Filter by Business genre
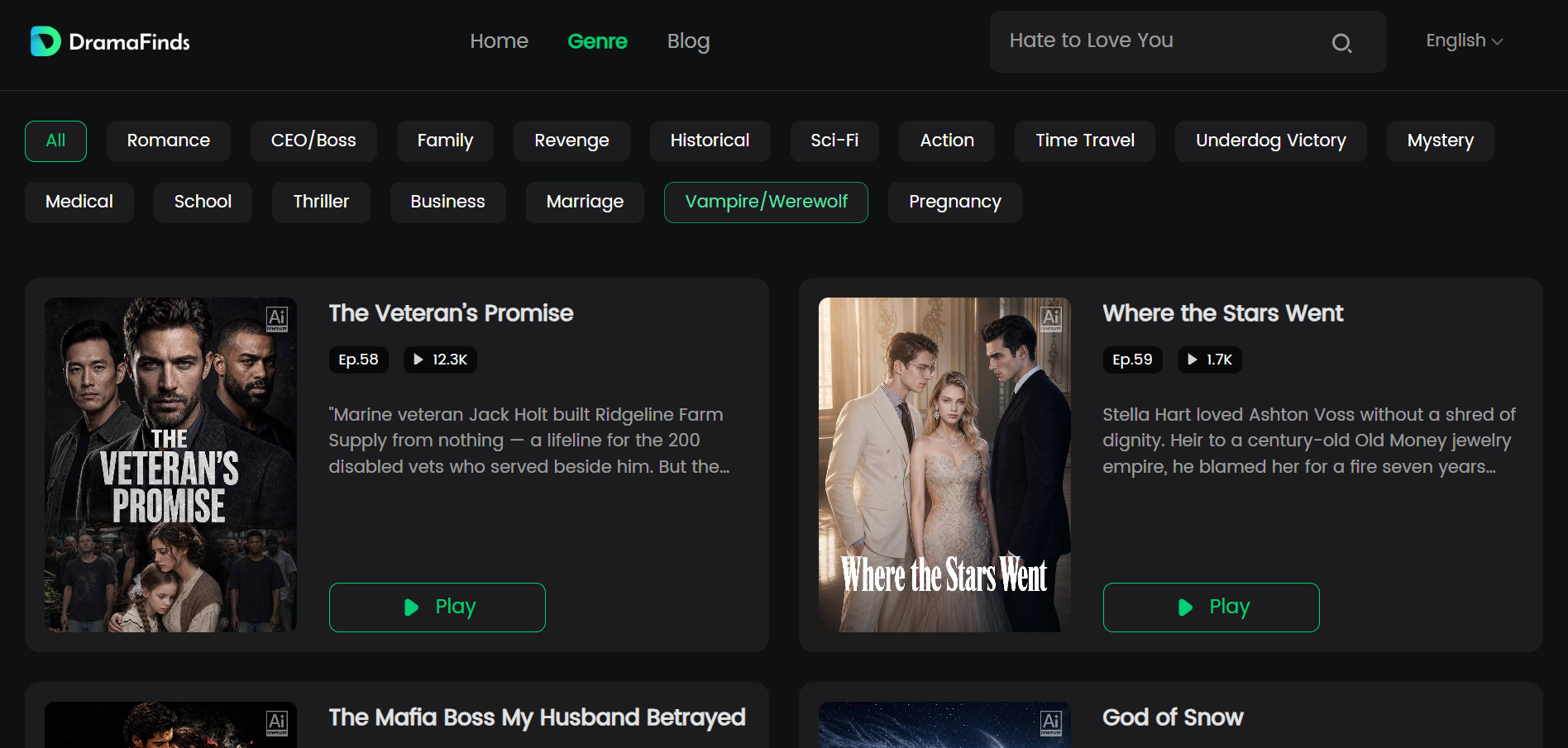Viewport: 1568px width, 748px height. click(x=447, y=202)
